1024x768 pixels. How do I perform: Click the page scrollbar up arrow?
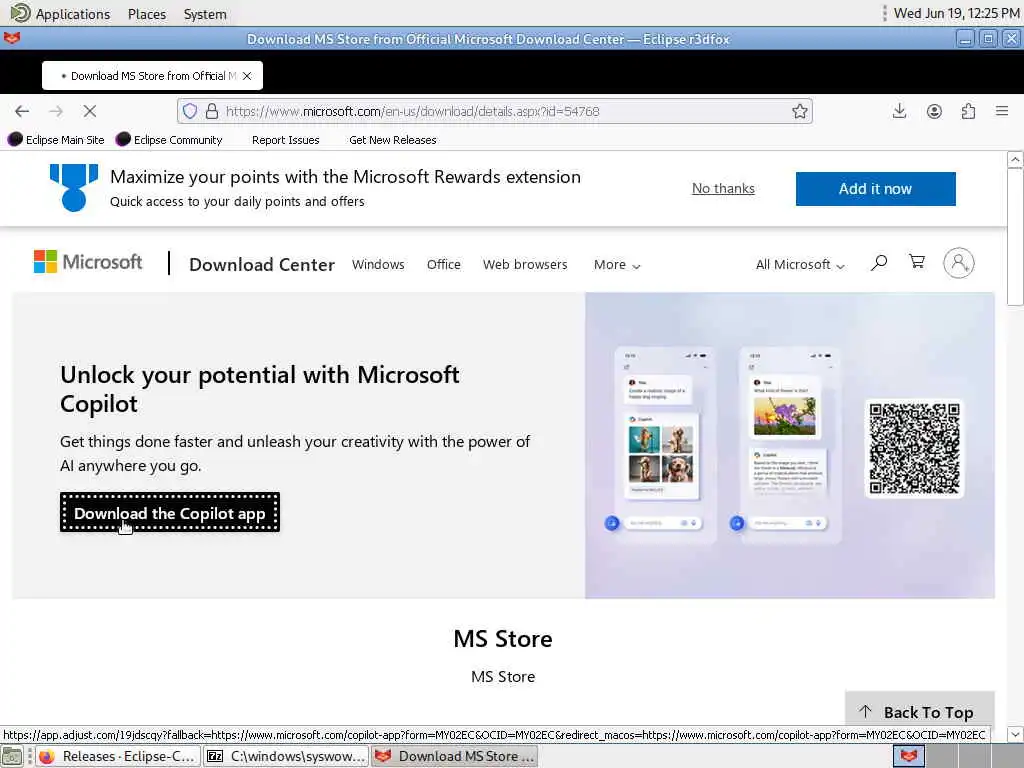(1015, 159)
